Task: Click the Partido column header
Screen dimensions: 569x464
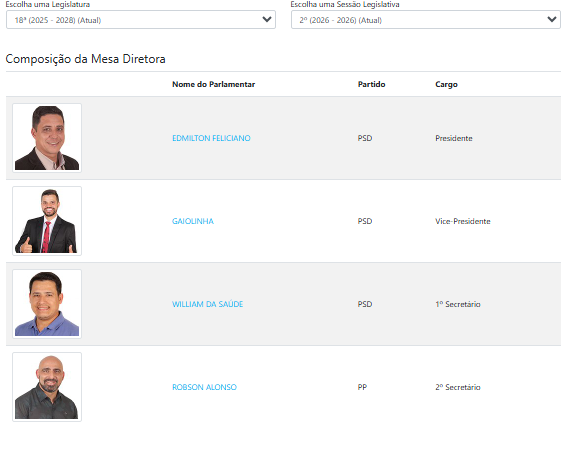Action: point(371,84)
